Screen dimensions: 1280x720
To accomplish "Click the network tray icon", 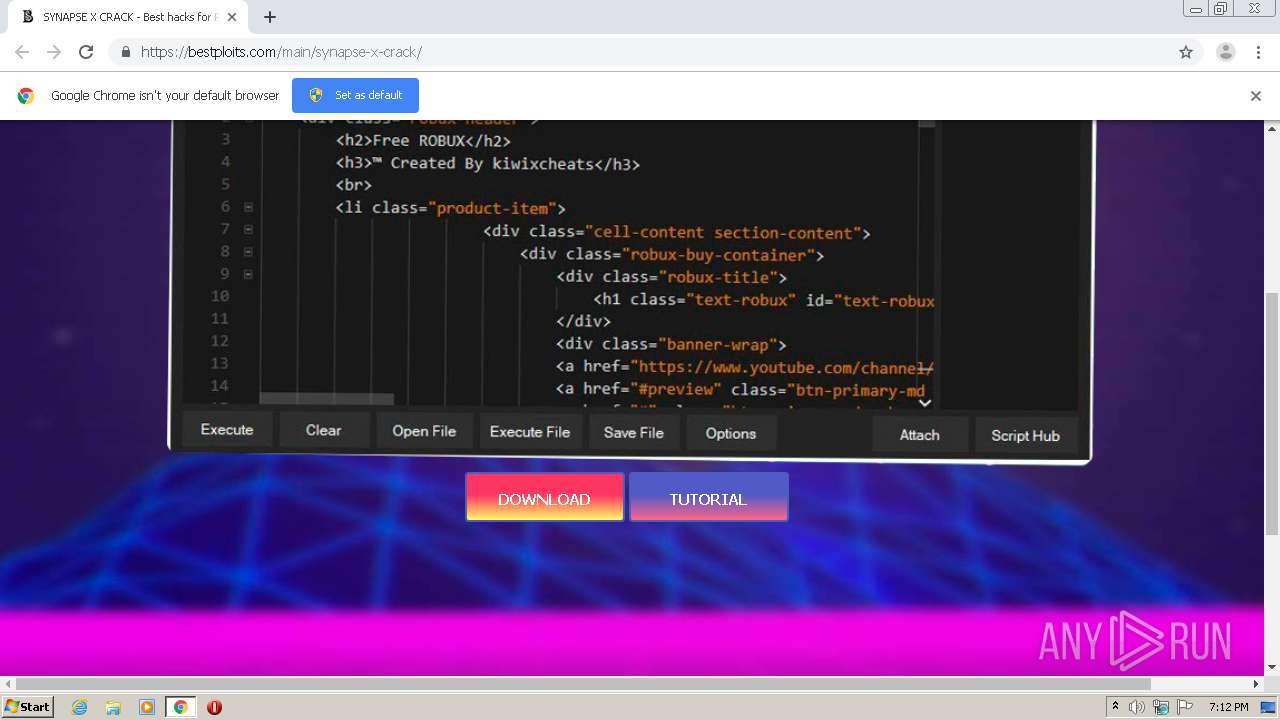I will click(x=1161, y=707).
